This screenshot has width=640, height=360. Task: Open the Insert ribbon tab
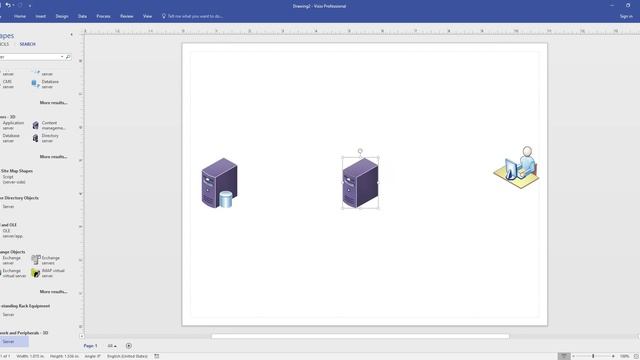(40, 16)
